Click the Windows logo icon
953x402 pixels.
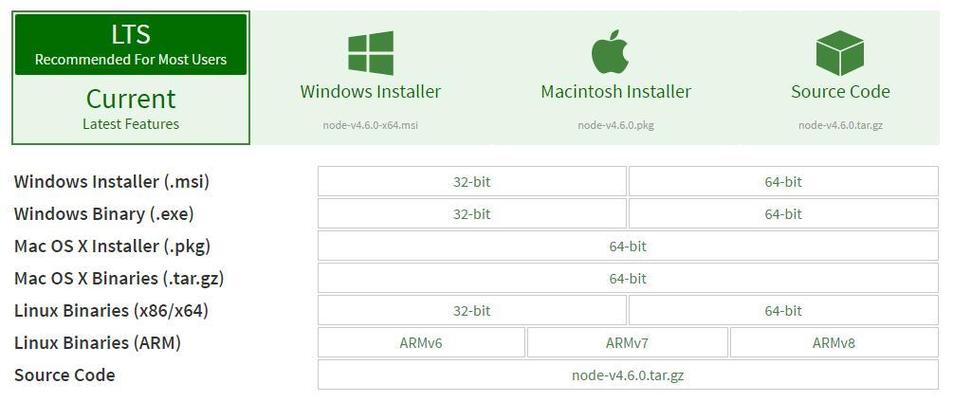tap(371, 53)
